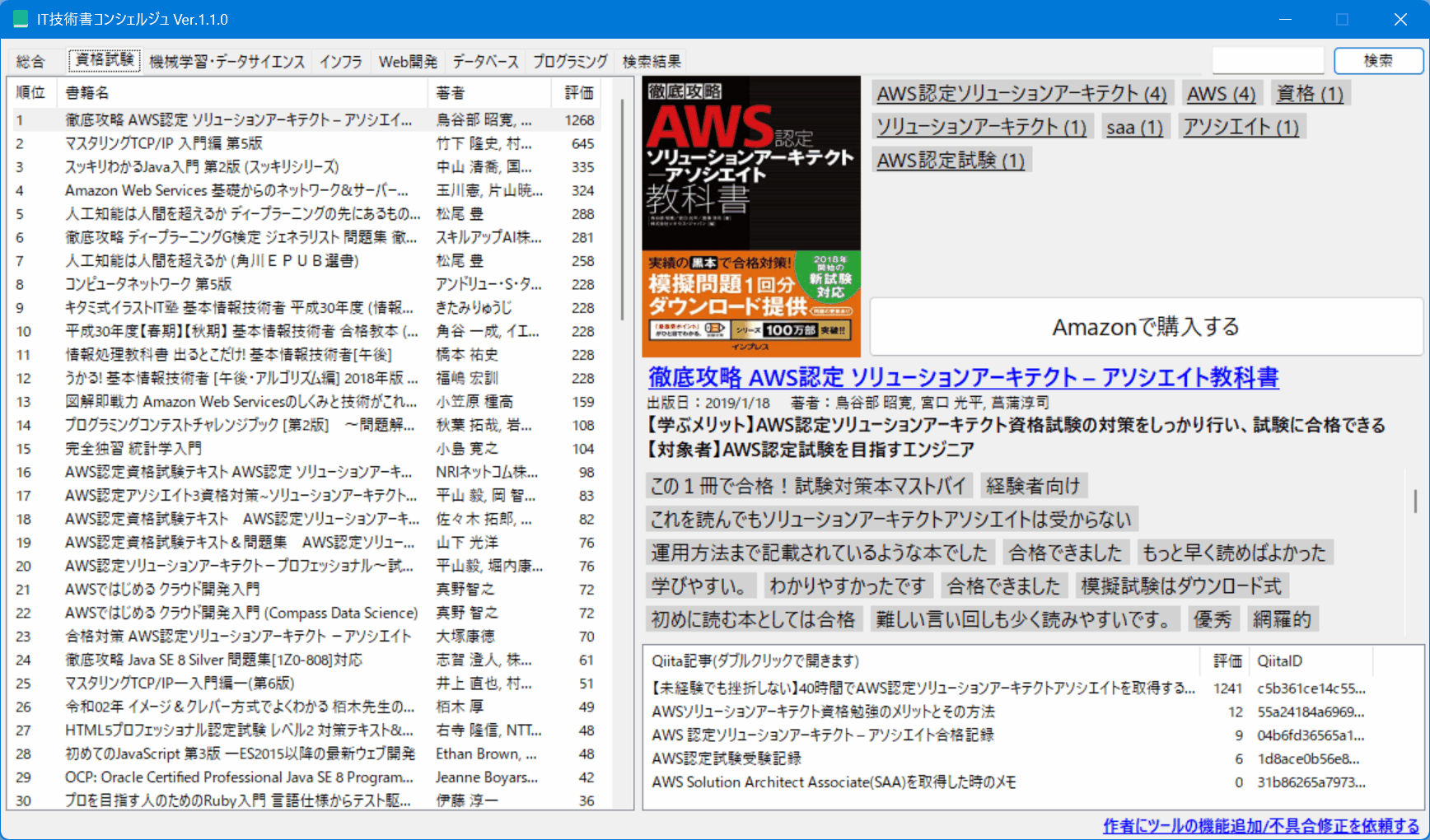Click the 網羅的 review comment
This screenshot has height=840, width=1430.
(1282, 618)
